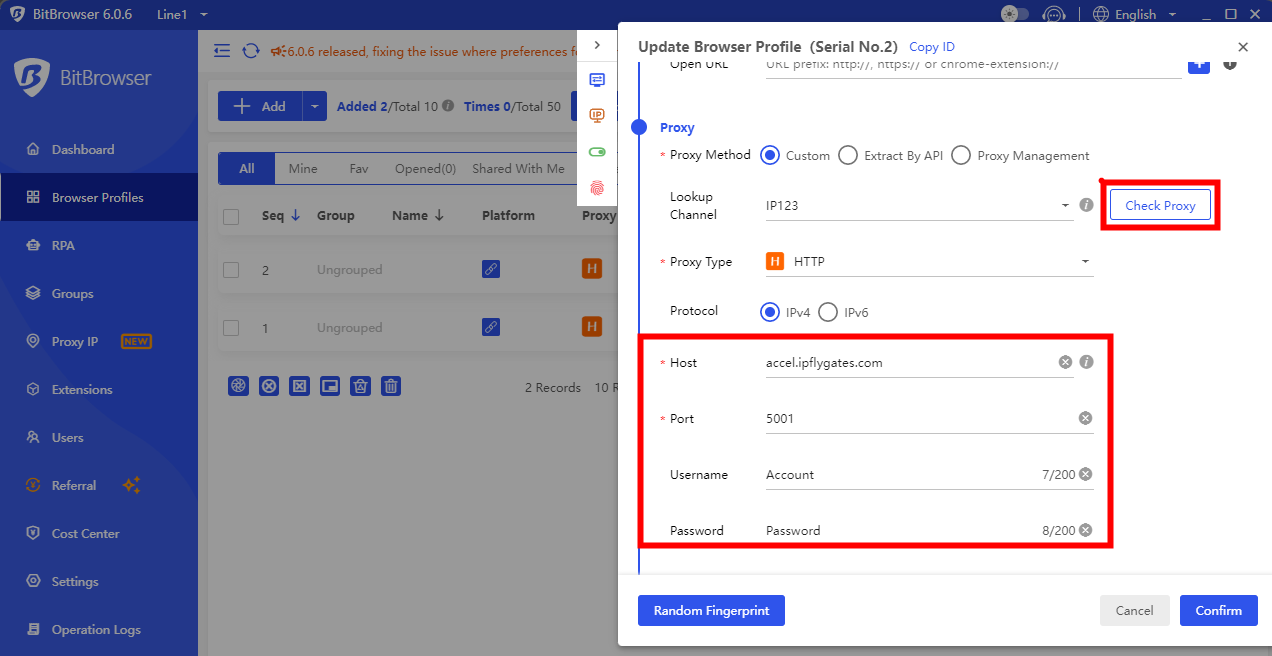The width and height of the screenshot is (1272, 656).
Task: Open the arrow dropdown beside Add
Action: tap(314, 106)
